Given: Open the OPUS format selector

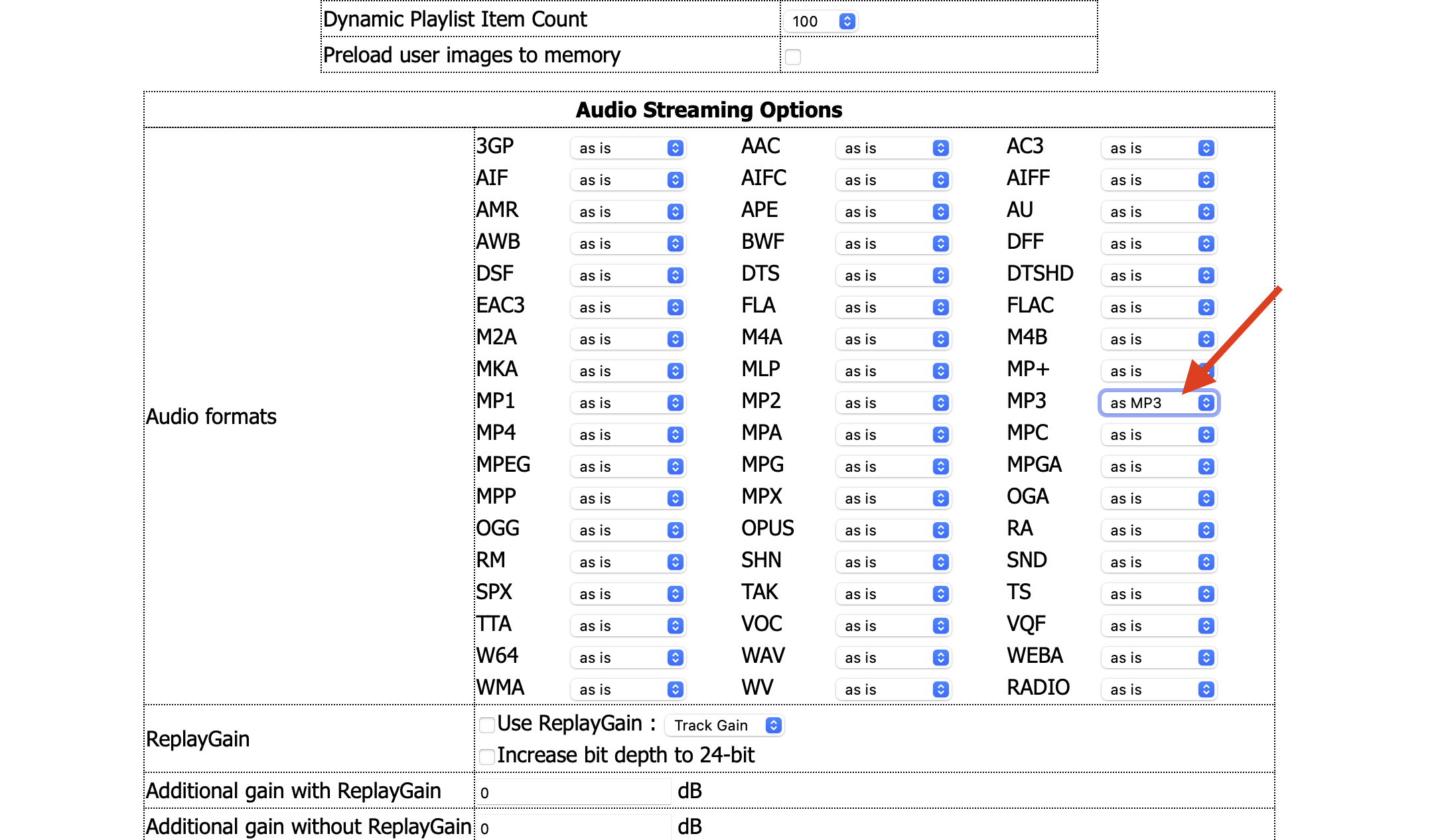Looking at the screenshot, I should (x=893, y=530).
